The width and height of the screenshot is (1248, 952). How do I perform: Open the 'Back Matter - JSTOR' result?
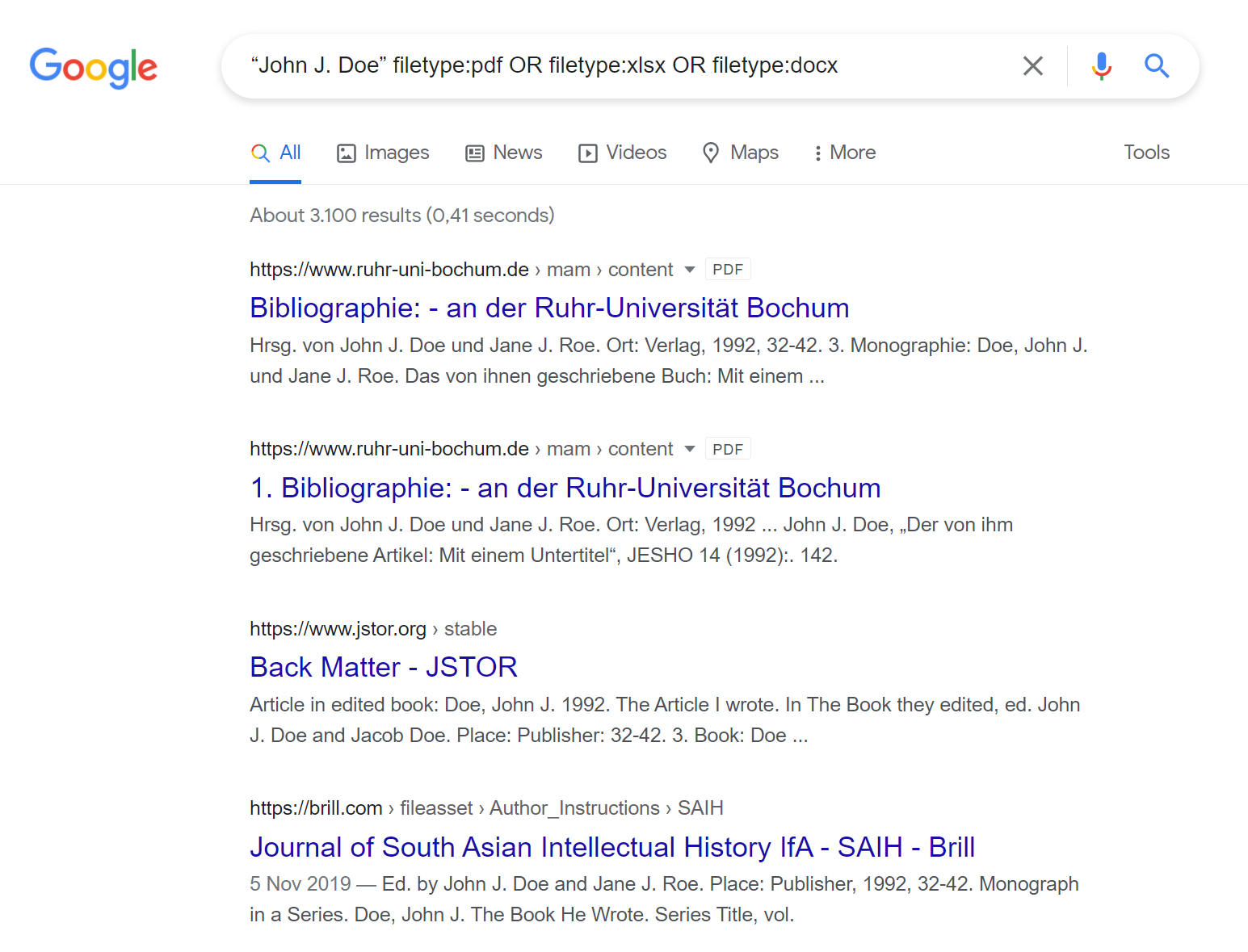point(384,667)
